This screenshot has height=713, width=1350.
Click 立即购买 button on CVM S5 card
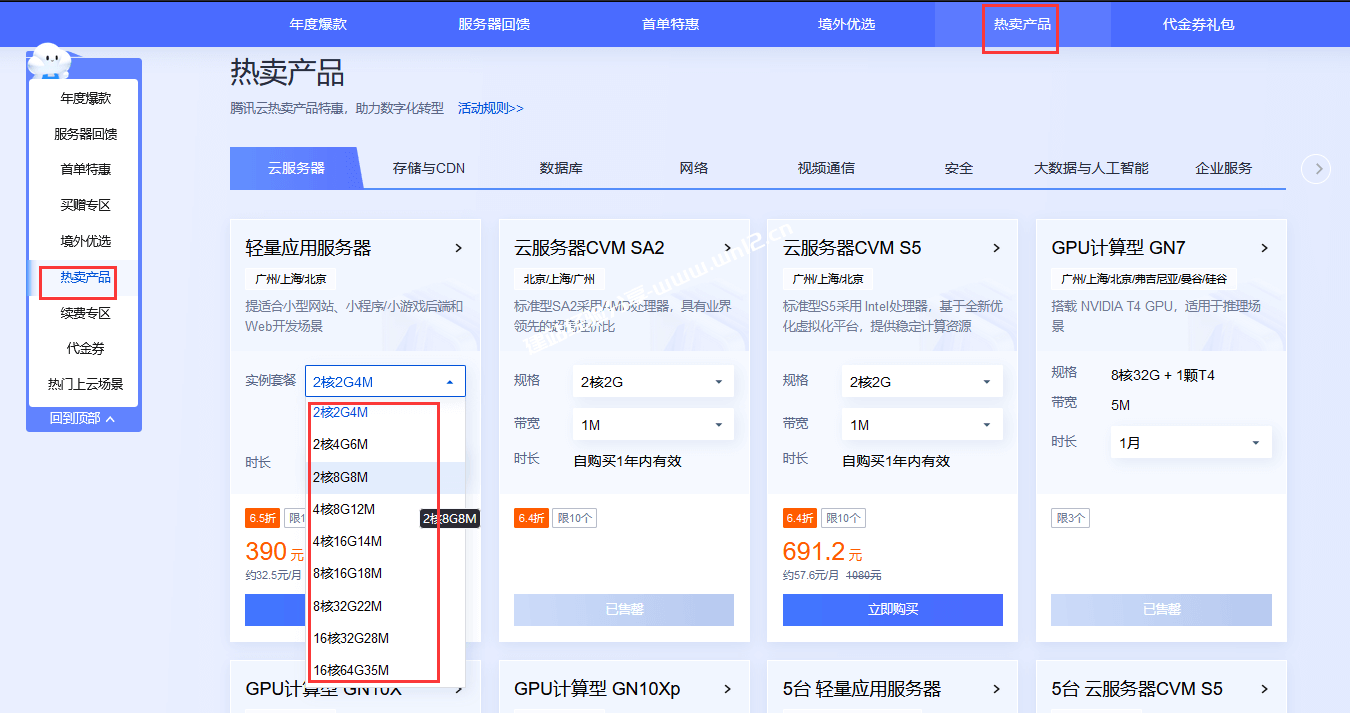click(x=892, y=609)
